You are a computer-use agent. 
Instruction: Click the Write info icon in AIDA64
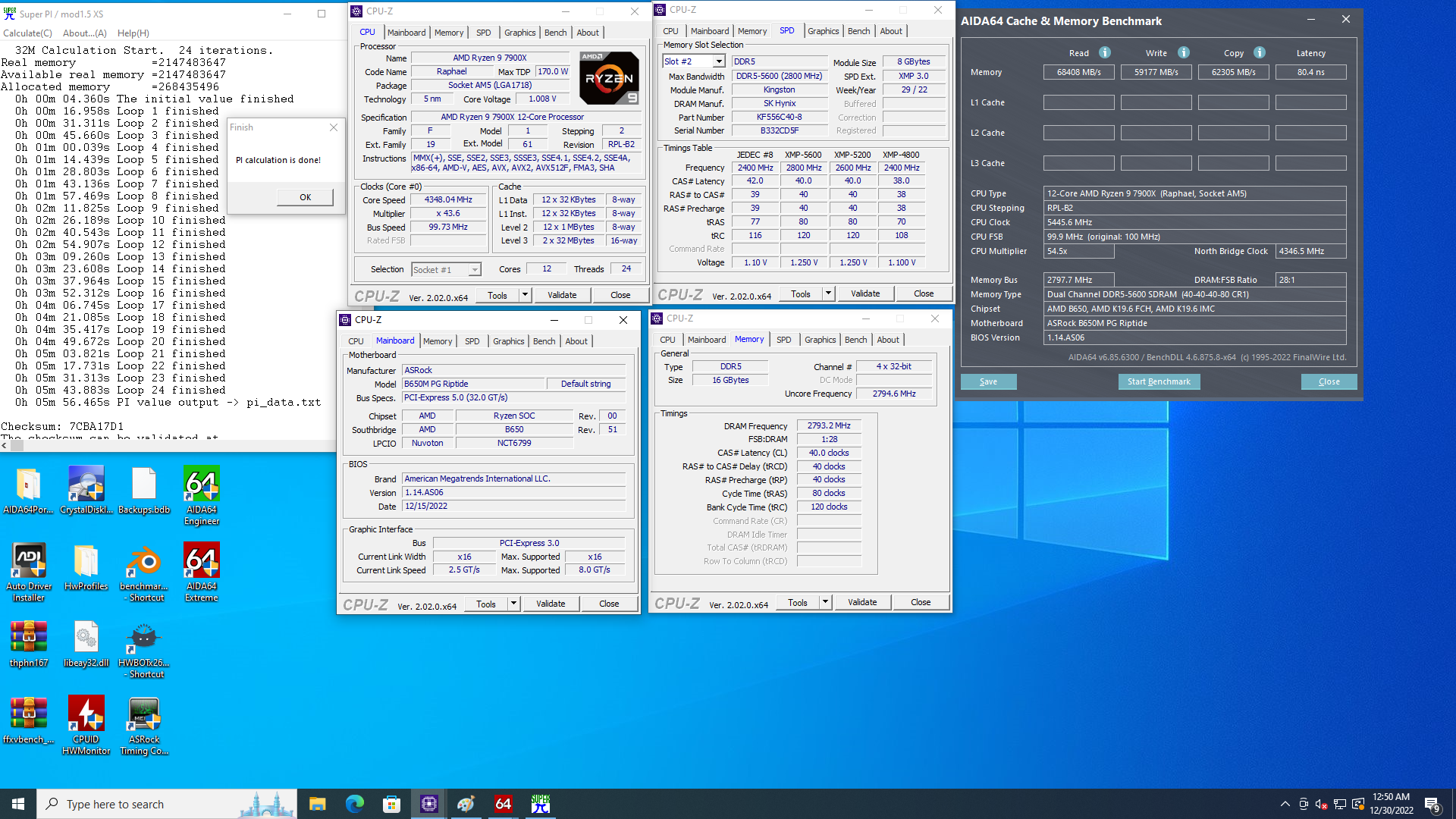1184,52
